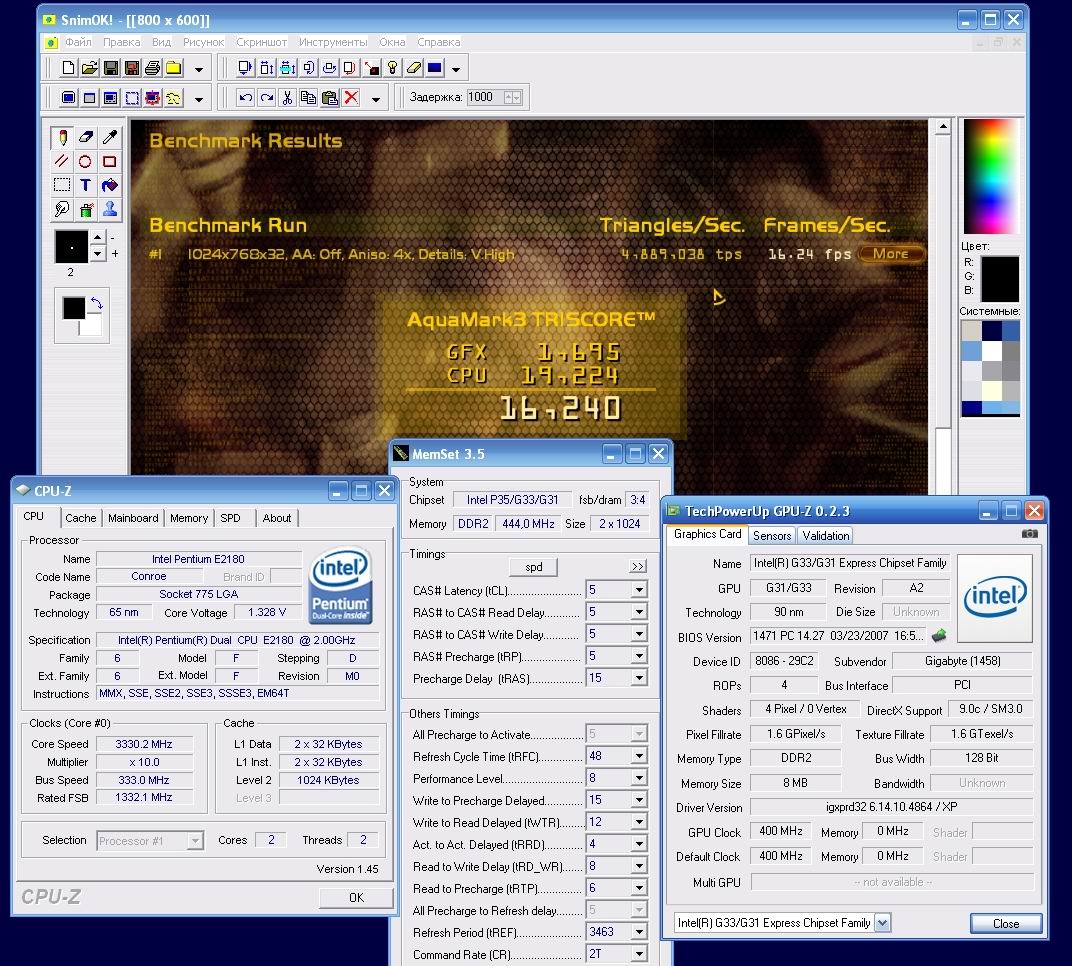Open CPU-Z About tab
The height and width of the screenshot is (966, 1072).
point(277,518)
